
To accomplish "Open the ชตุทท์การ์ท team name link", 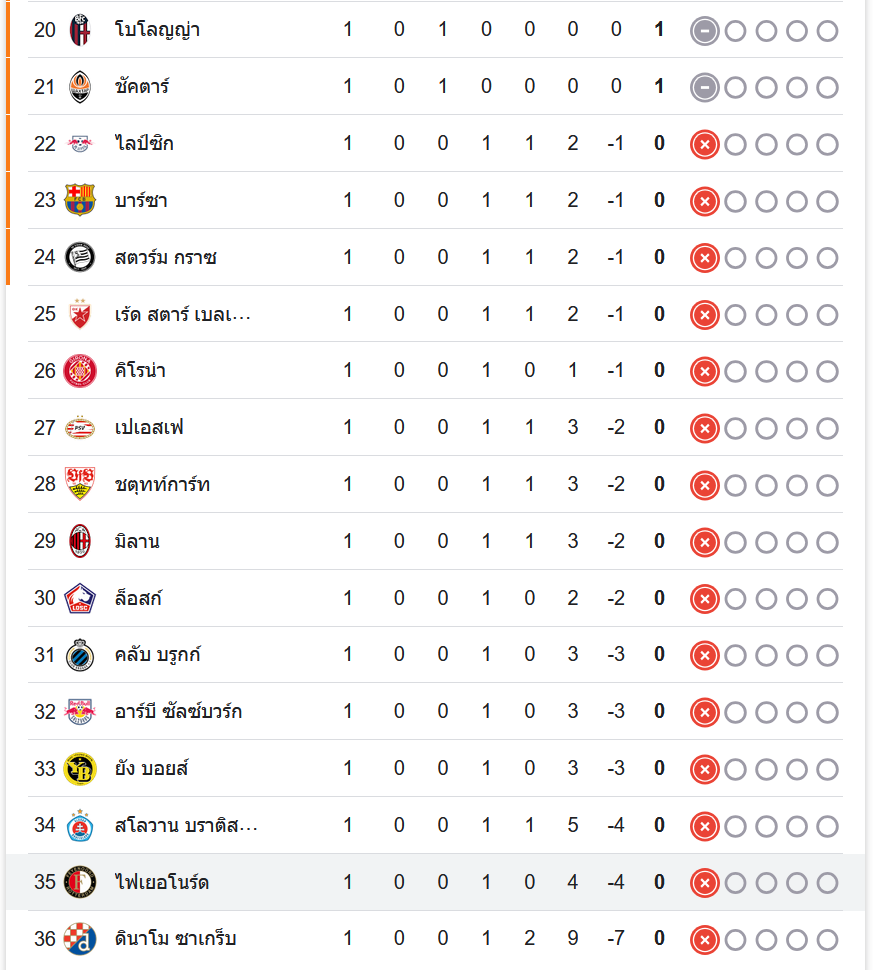I will coord(162,485).
